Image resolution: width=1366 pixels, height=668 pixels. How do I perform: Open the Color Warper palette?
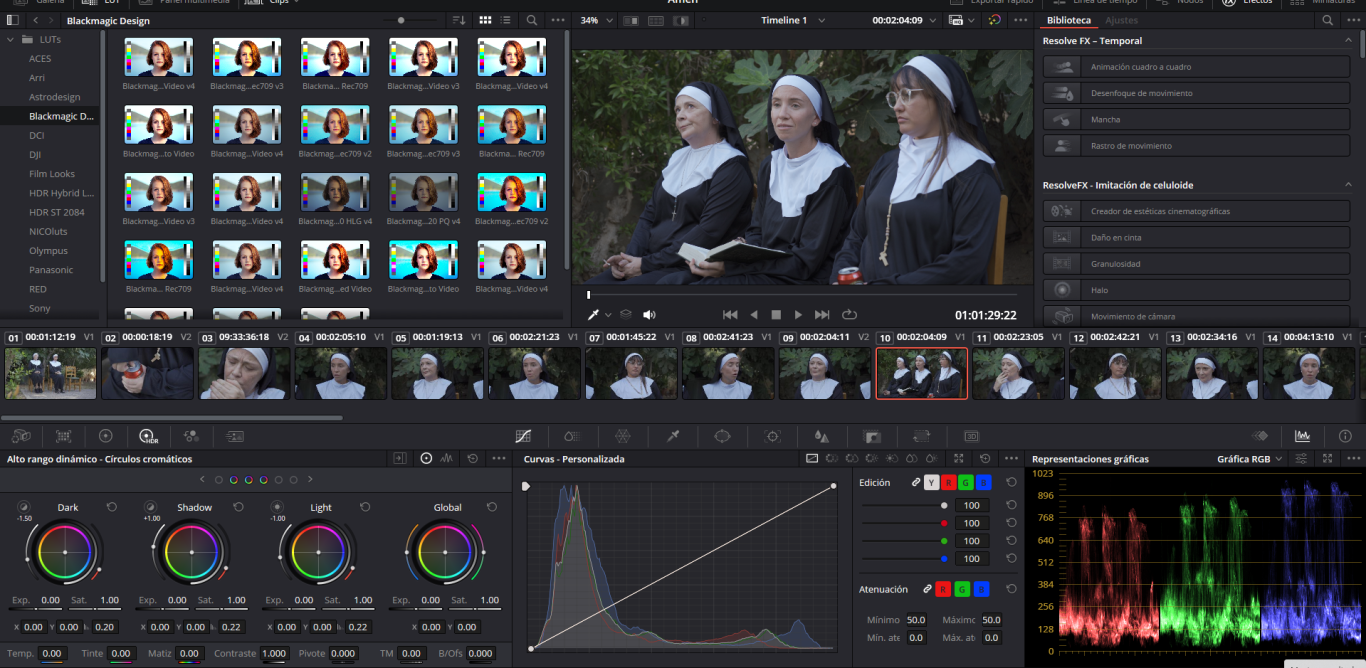pos(622,436)
